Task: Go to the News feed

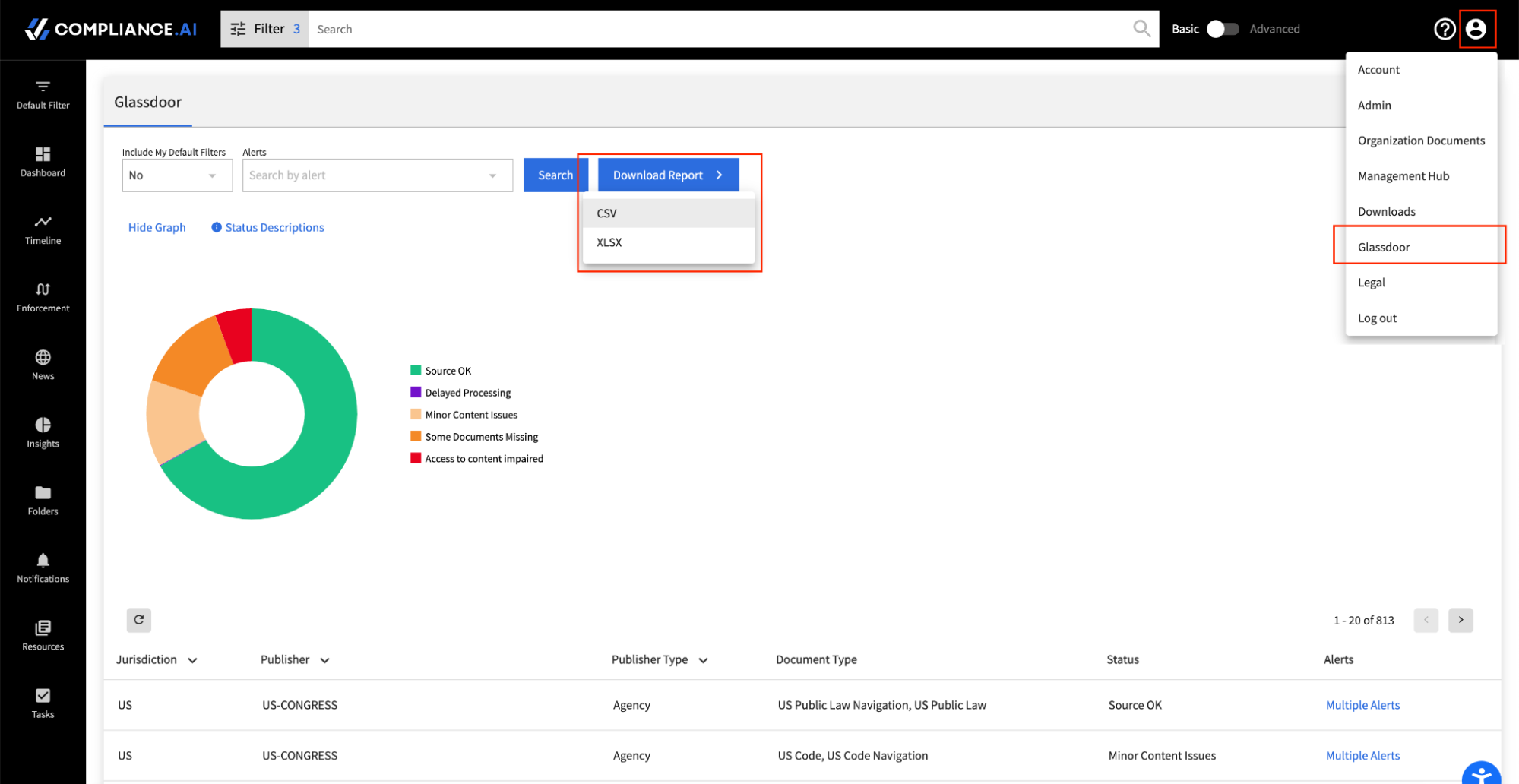Action: [42, 365]
